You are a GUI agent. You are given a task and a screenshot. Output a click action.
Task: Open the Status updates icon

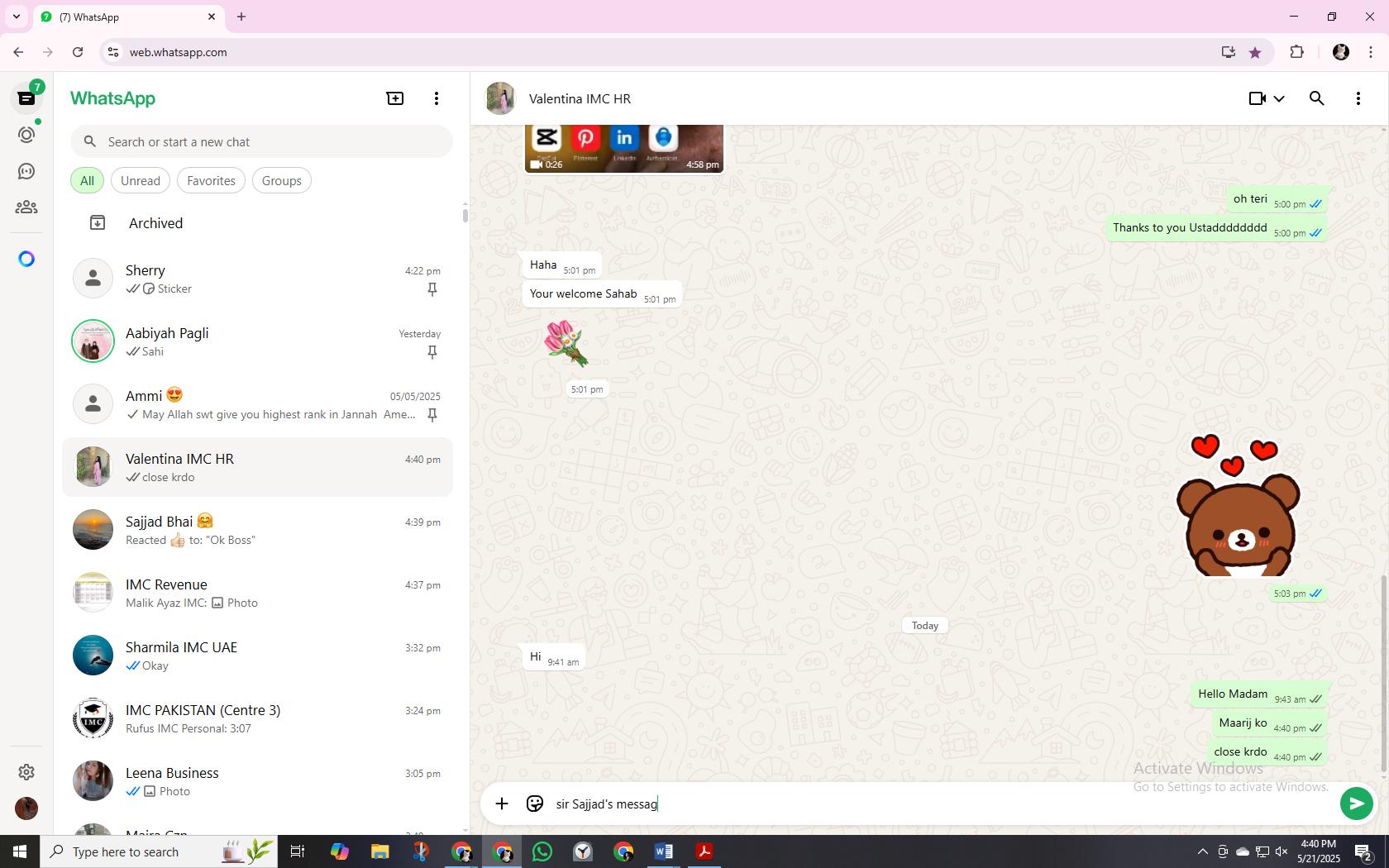(x=26, y=135)
